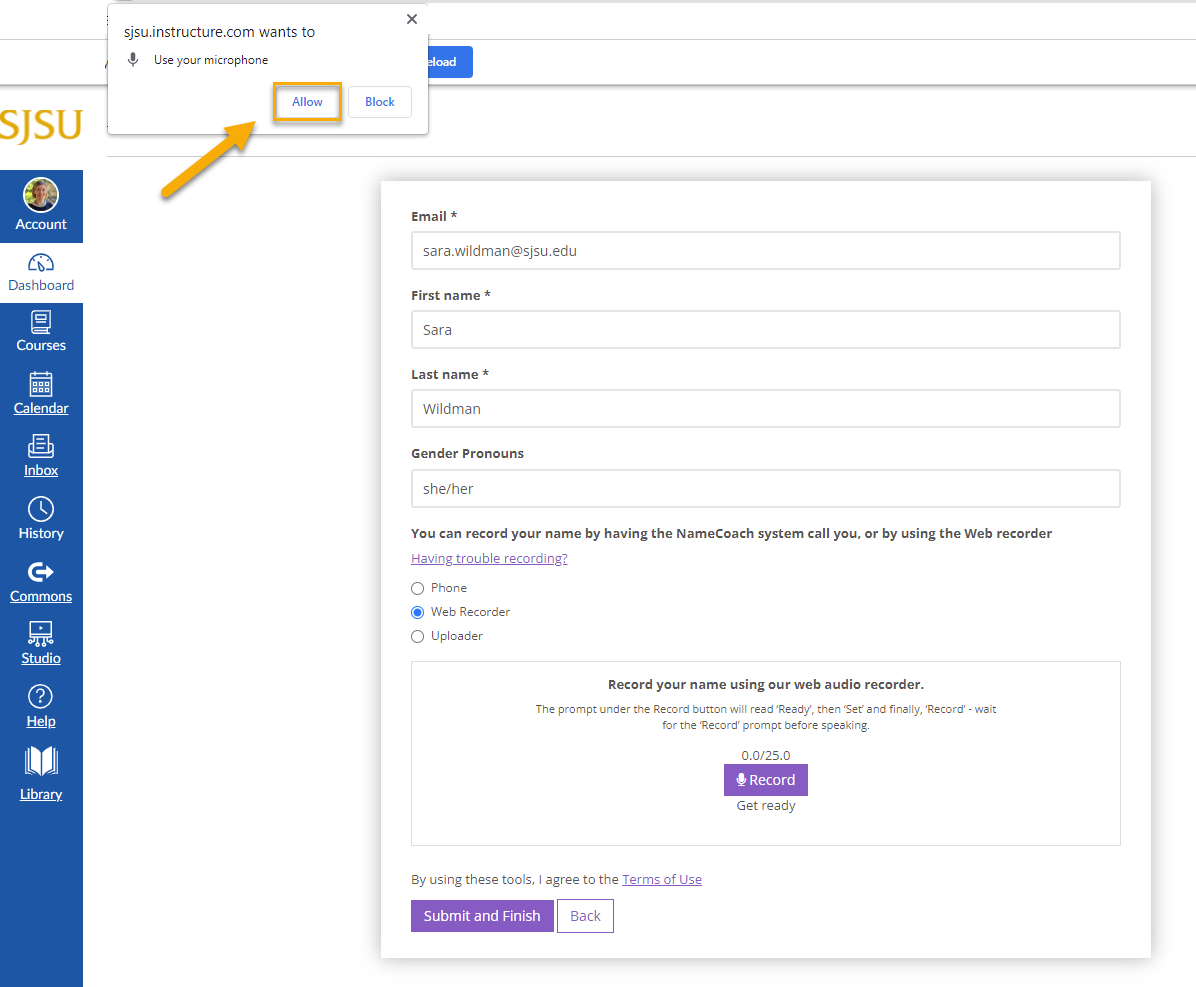
Task: Click inside the Email field
Action: click(765, 250)
